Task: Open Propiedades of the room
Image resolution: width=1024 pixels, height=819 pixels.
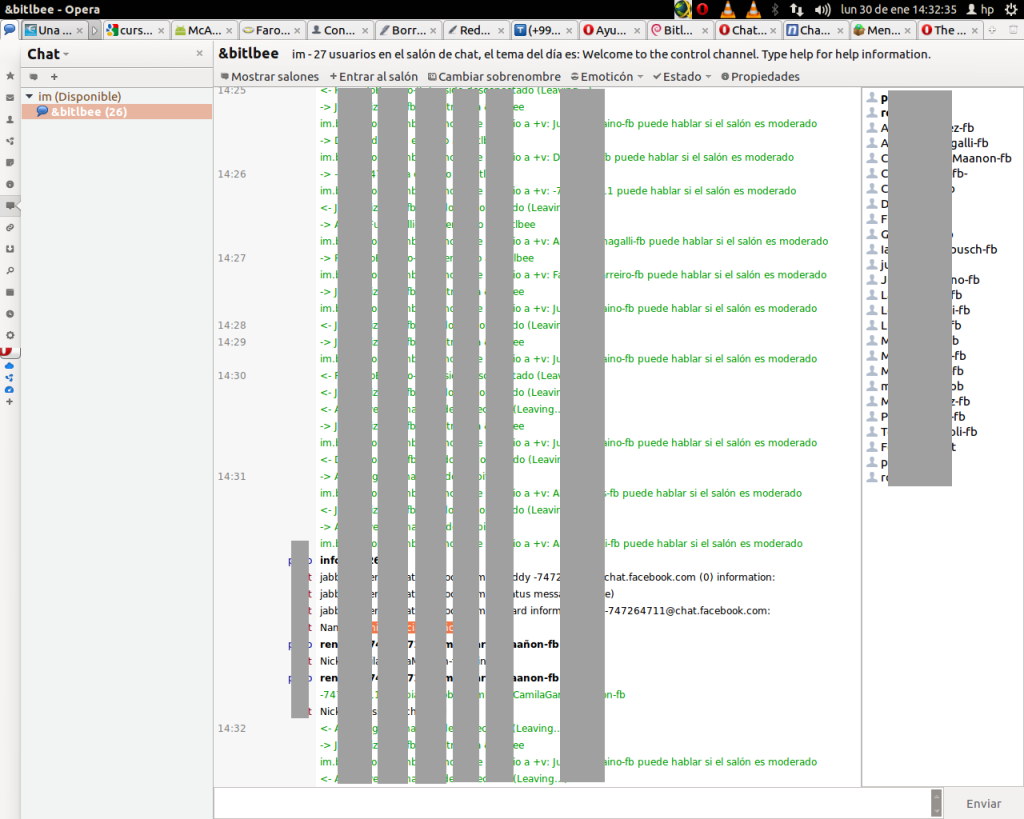Action: pyautogui.click(x=760, y=76)
